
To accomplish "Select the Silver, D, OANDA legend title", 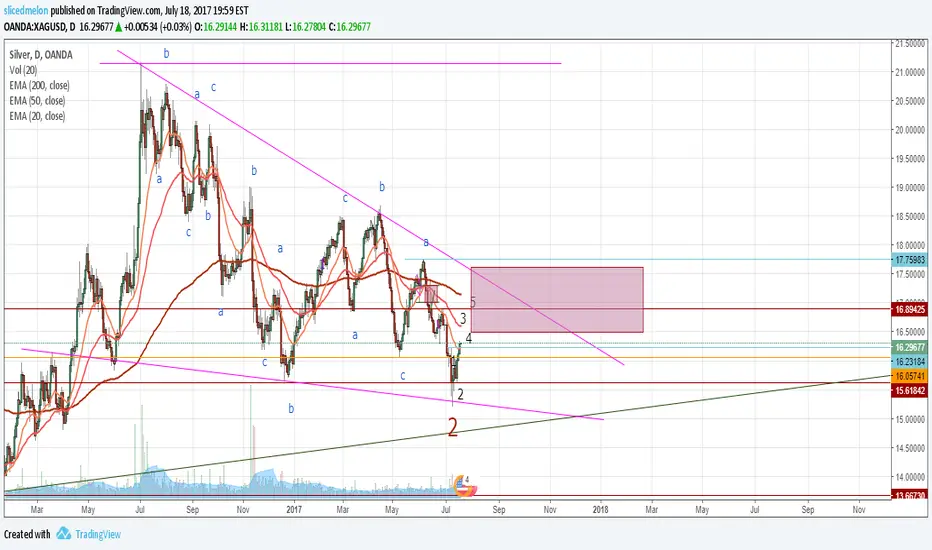I will click(41, 55).
